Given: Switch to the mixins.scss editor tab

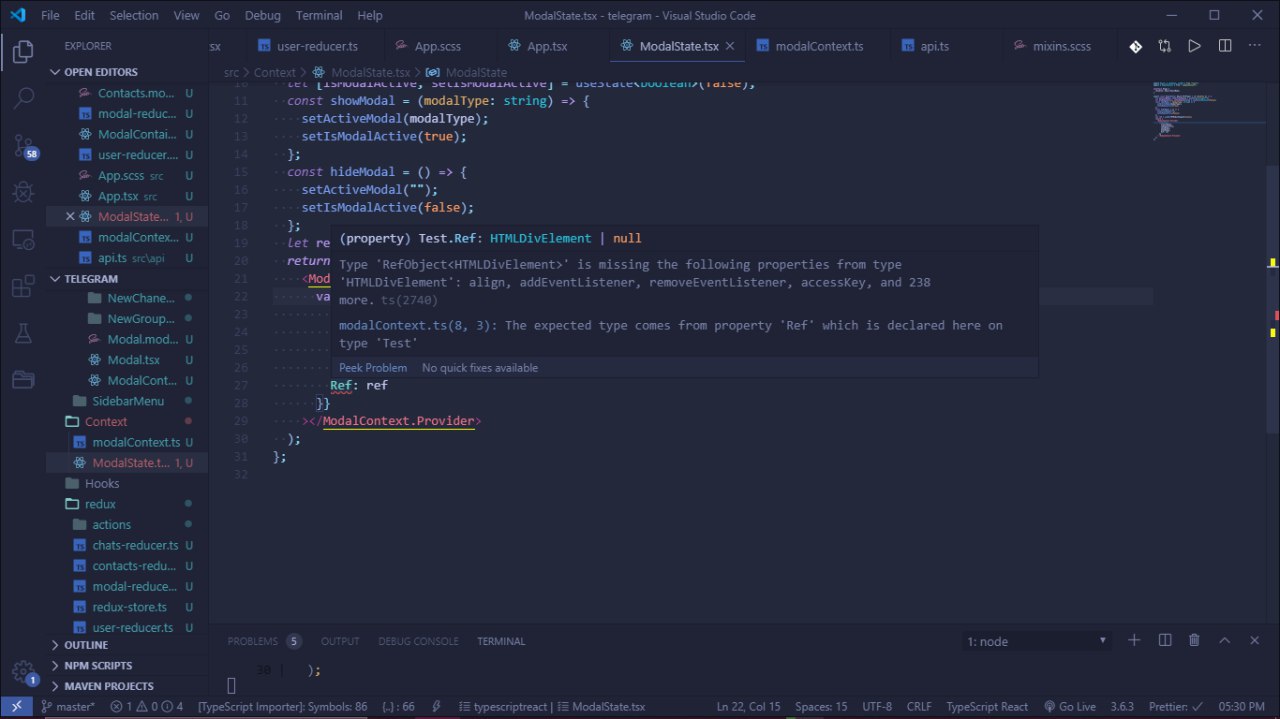Looking at the screenshot, I should [1061, 46].
